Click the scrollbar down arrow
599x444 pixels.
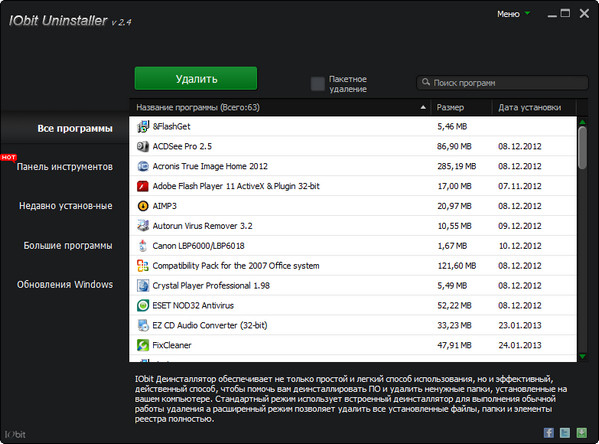coord(583,356)
